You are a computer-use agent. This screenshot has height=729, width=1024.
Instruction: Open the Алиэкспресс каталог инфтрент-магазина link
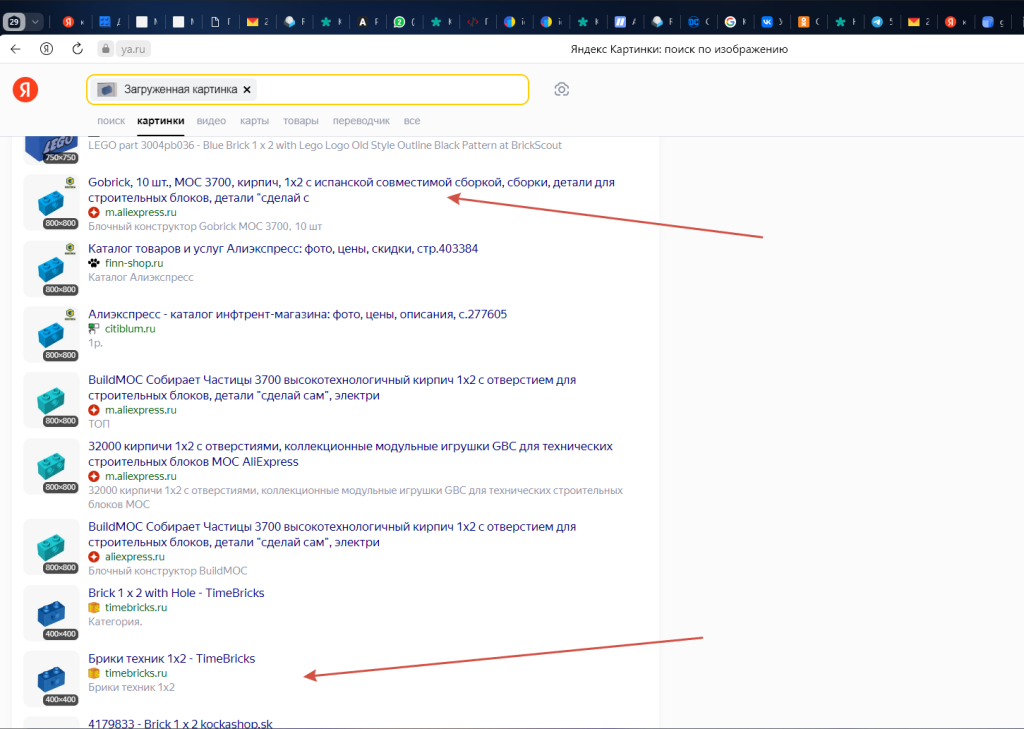click(x=297, y=314)
